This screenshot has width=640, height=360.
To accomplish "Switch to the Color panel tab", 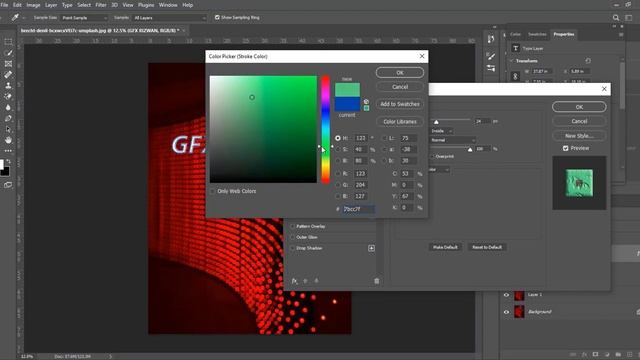I will (515, 34).
